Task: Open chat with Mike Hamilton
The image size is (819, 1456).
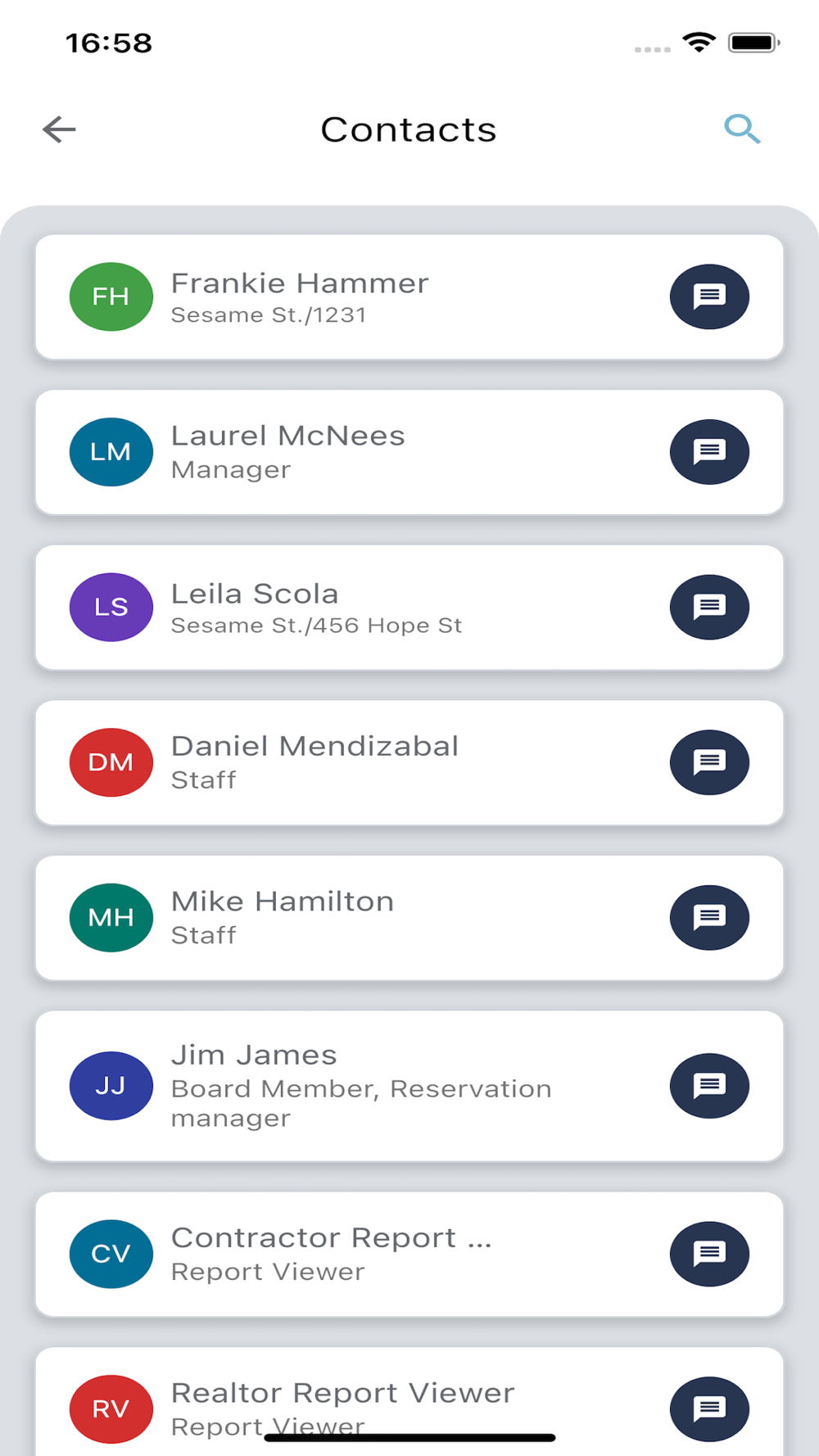Action: pyautogui.click(x=709, y=917)
